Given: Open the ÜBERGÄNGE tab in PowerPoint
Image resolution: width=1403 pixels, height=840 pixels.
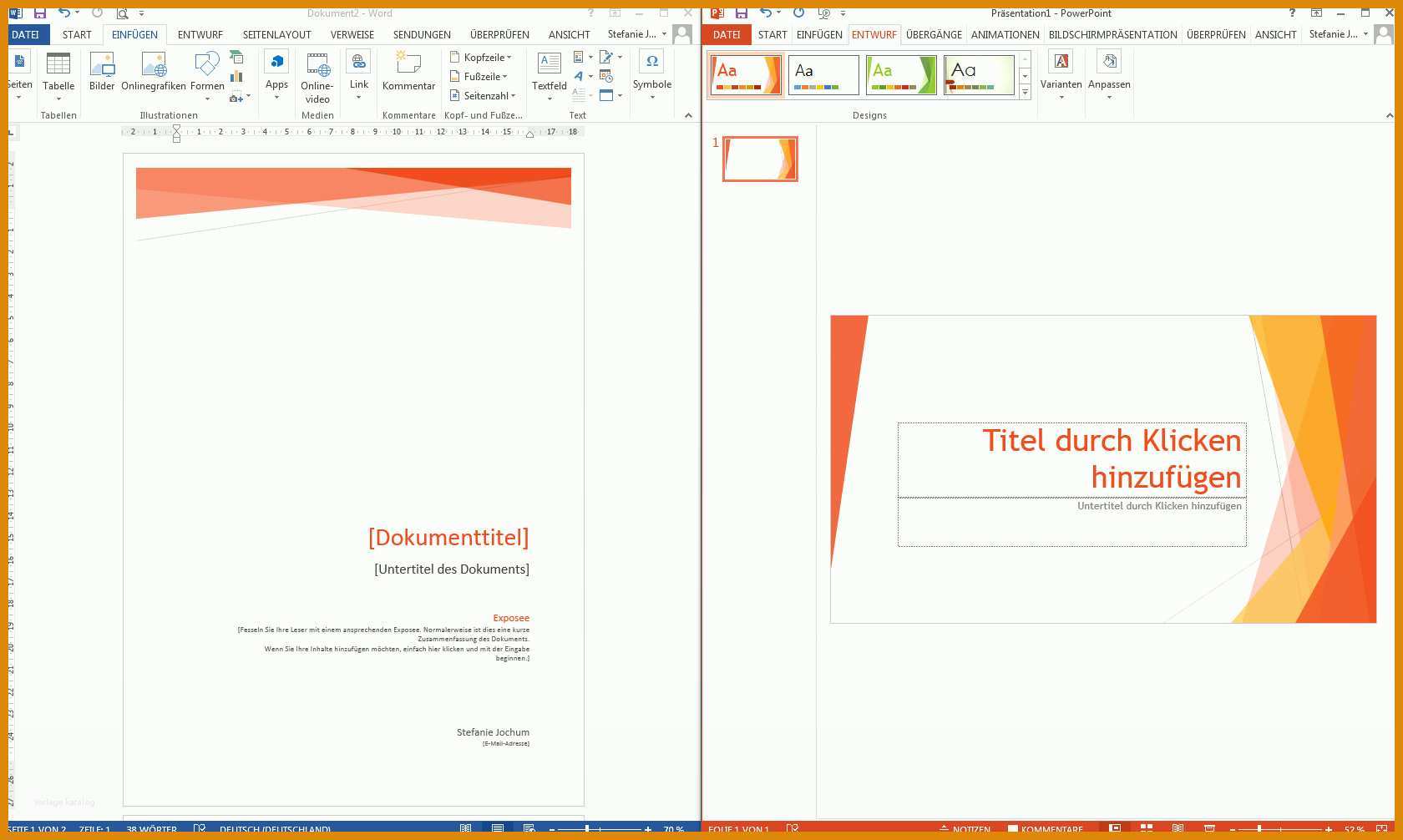Looking at the screenshot, I should tap(934, 34).
